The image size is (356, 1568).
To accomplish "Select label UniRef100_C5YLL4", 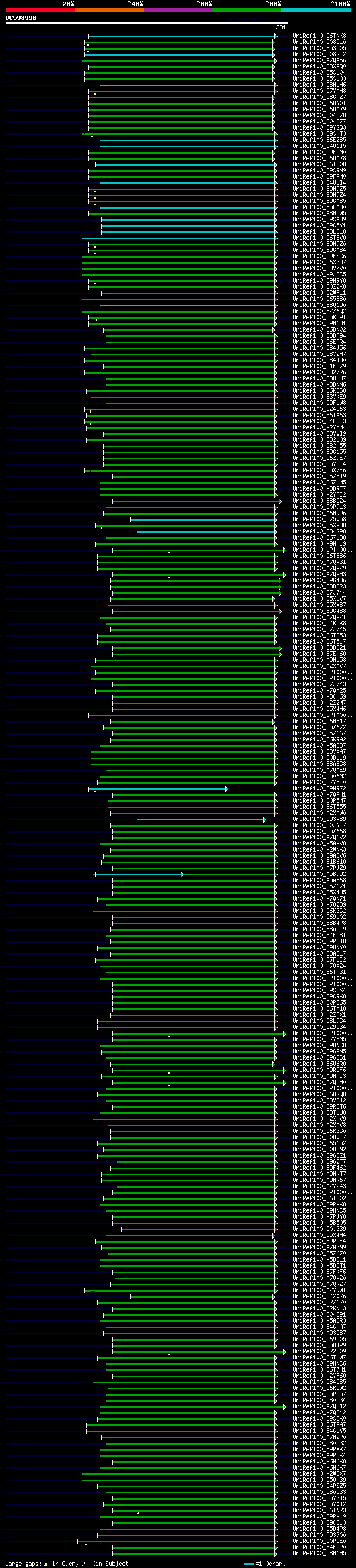I will pyautogui.click(x=319, y=464).
